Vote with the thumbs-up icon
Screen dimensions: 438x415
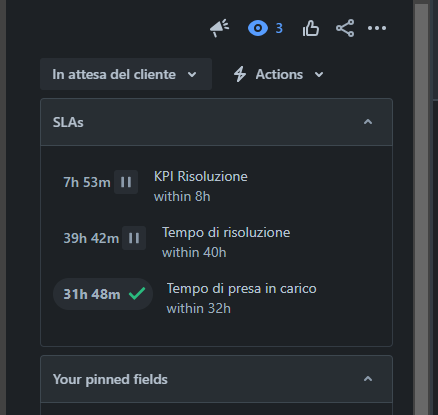coord(311,28)
